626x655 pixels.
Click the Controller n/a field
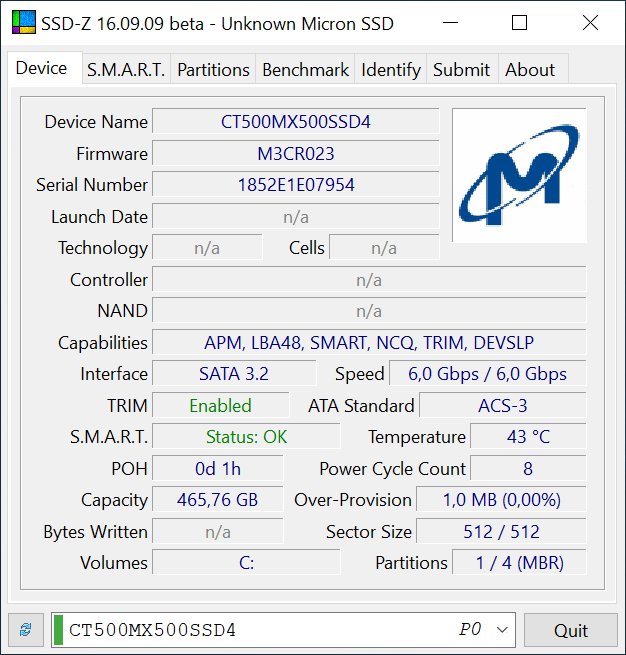coord(369,279)
